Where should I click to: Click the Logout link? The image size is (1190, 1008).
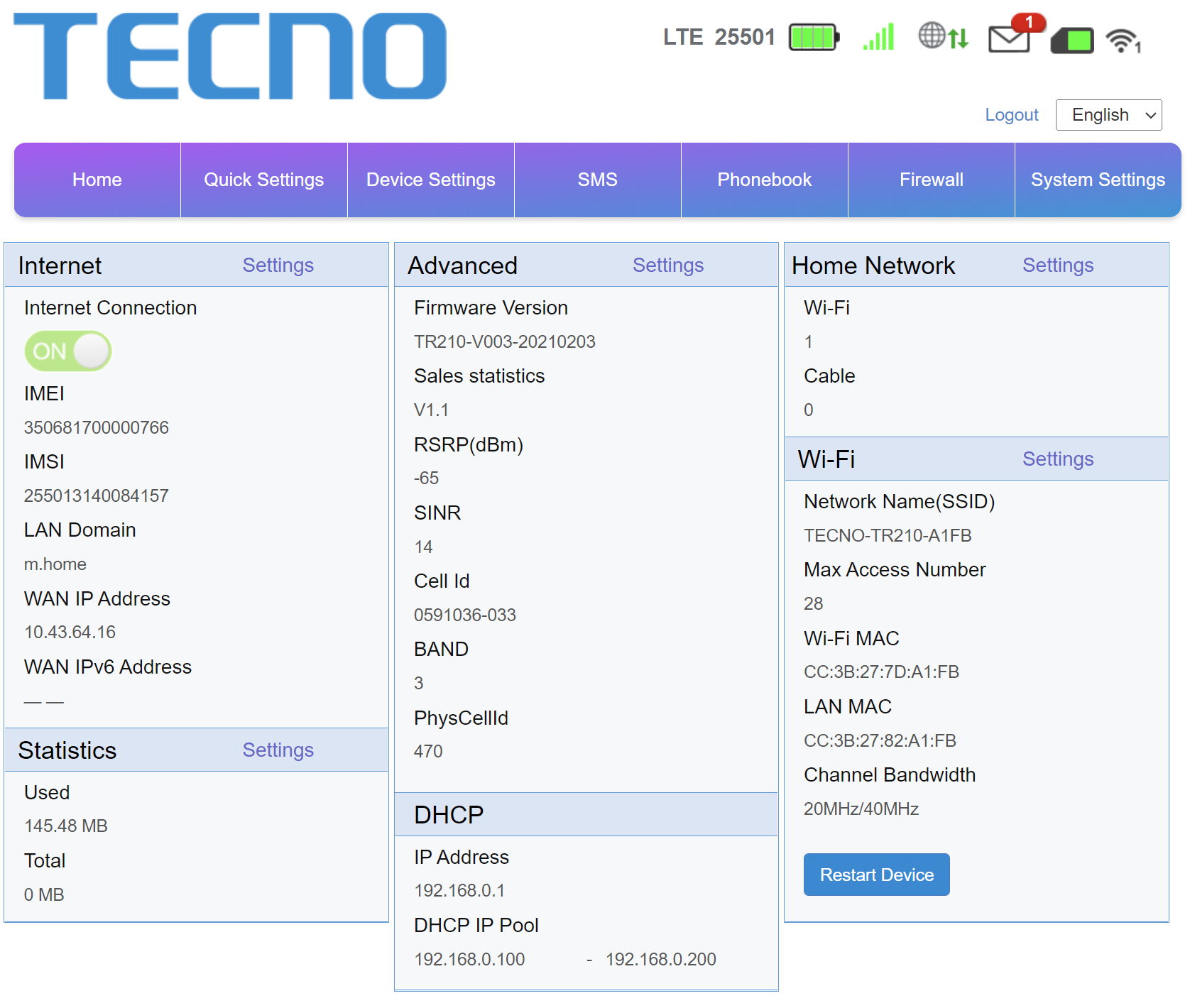(x=1012, y=115)
